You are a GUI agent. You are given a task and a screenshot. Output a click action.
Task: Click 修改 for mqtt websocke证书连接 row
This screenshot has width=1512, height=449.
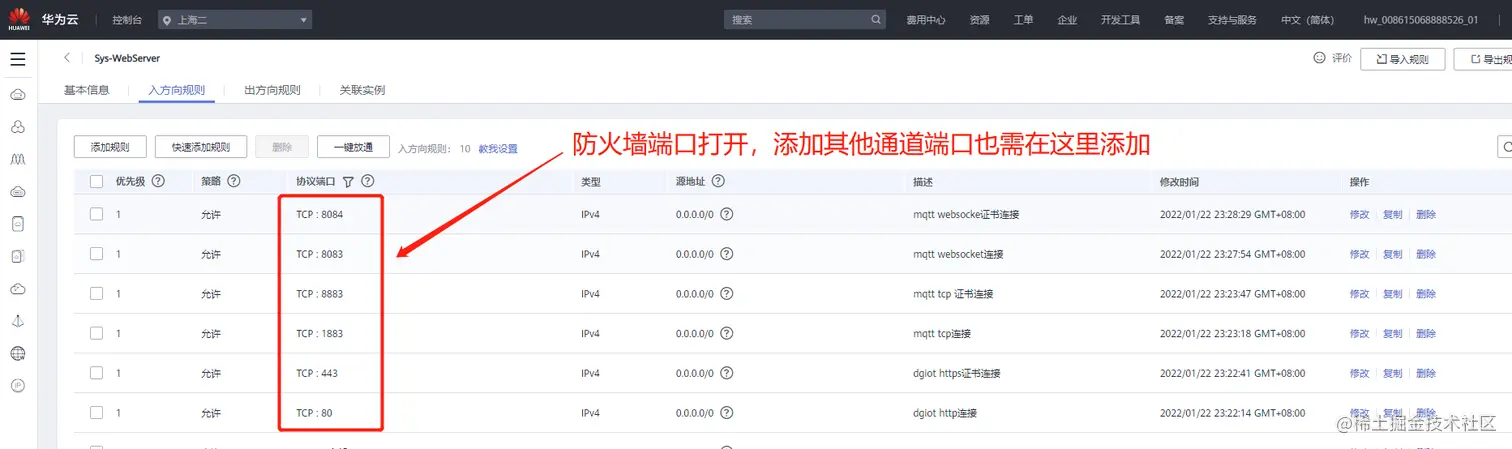point(1360,214)
